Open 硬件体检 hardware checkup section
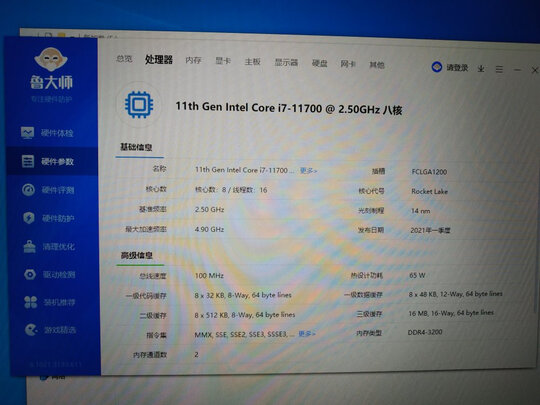The width and height of the screenshot is (540, 405). click(47, 133)
